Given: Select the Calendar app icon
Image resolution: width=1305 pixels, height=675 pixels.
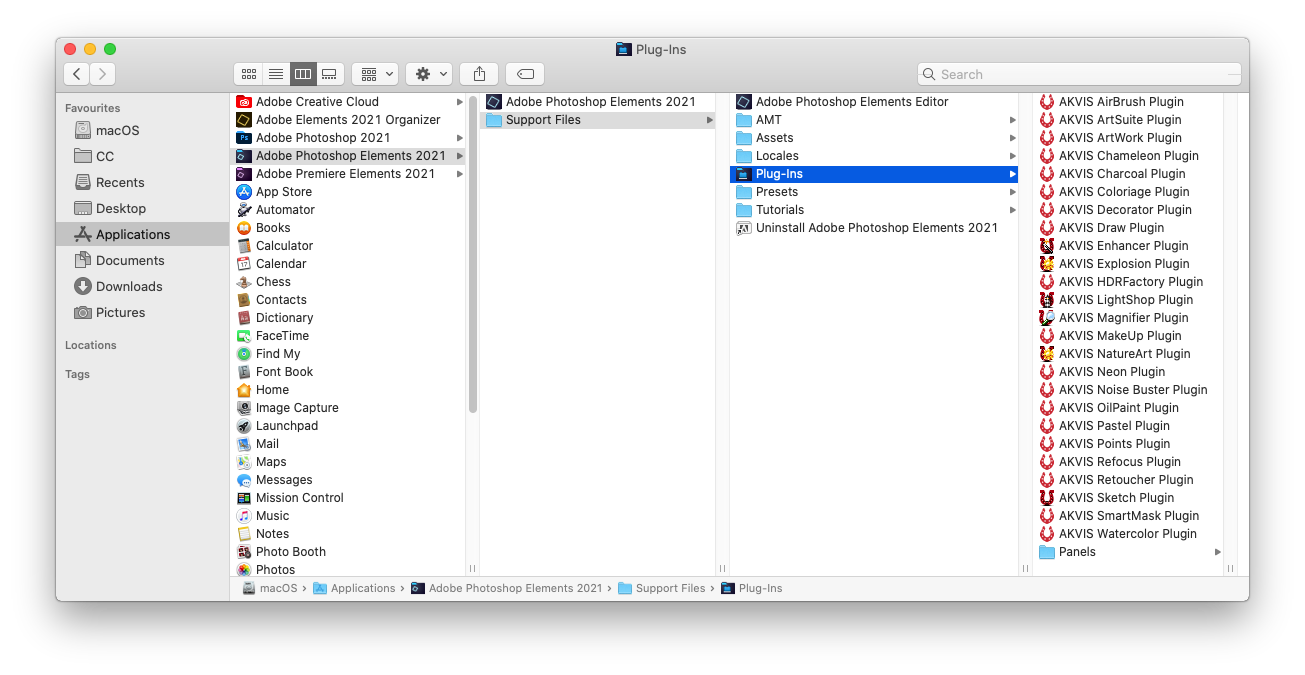Looking at the screenshot, I should click(244, 264).
